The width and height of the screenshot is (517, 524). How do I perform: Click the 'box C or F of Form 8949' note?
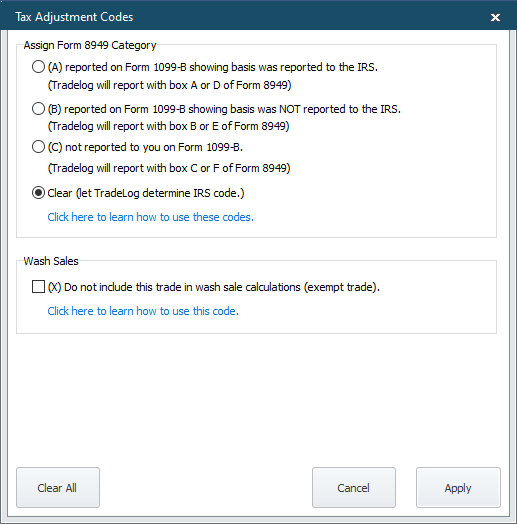169,168
